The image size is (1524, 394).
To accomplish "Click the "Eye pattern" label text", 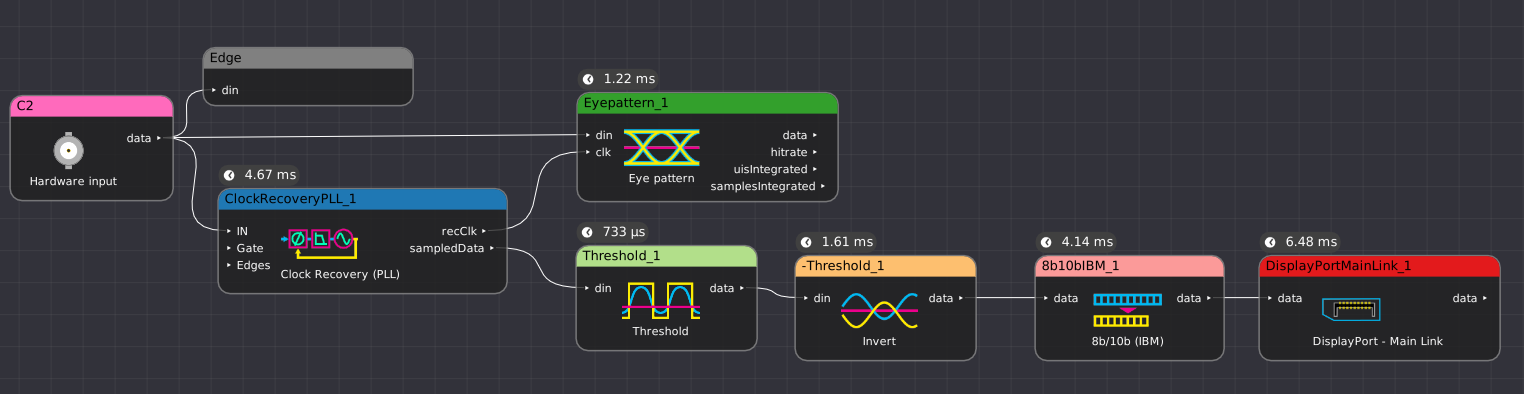I will click(x=661, y=179).
